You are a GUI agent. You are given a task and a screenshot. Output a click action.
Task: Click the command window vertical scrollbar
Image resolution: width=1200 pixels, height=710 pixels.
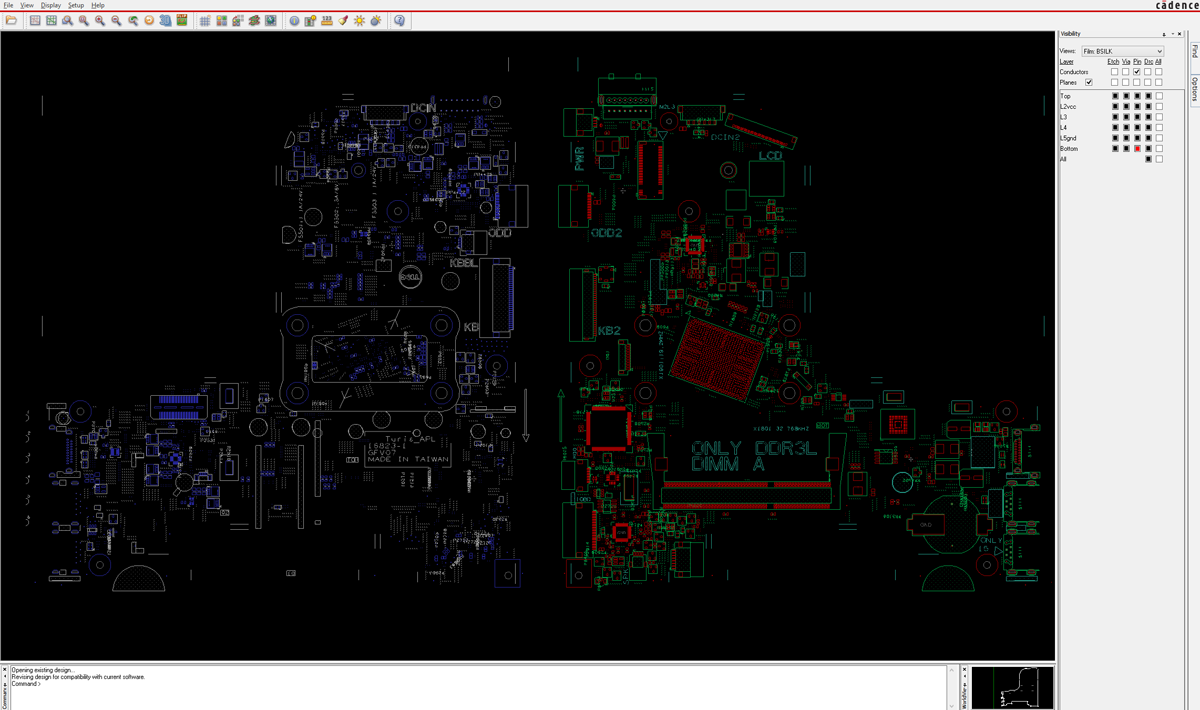(x=951, y=688)
